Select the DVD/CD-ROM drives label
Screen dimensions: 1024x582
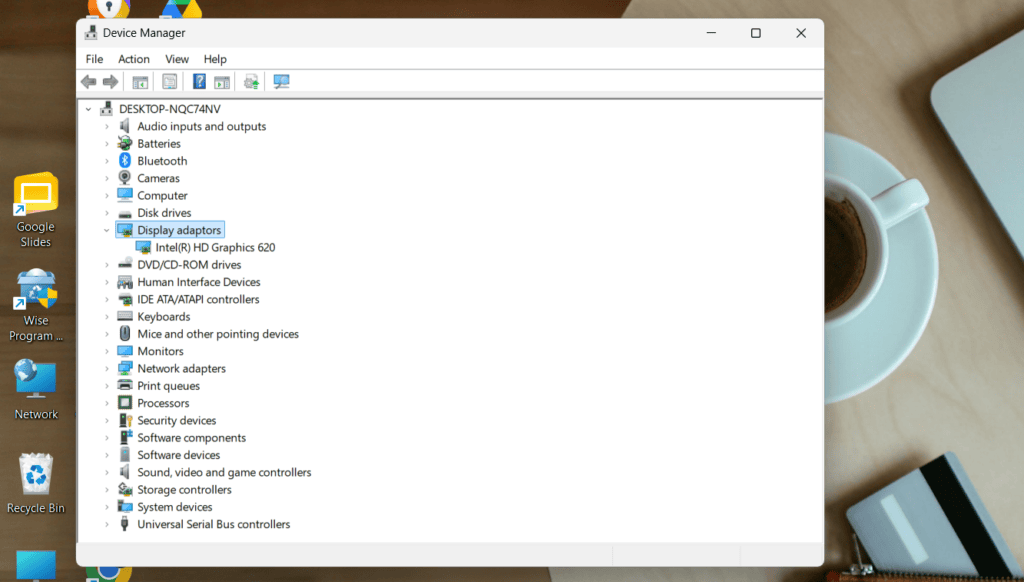click(x=189, y=265)
